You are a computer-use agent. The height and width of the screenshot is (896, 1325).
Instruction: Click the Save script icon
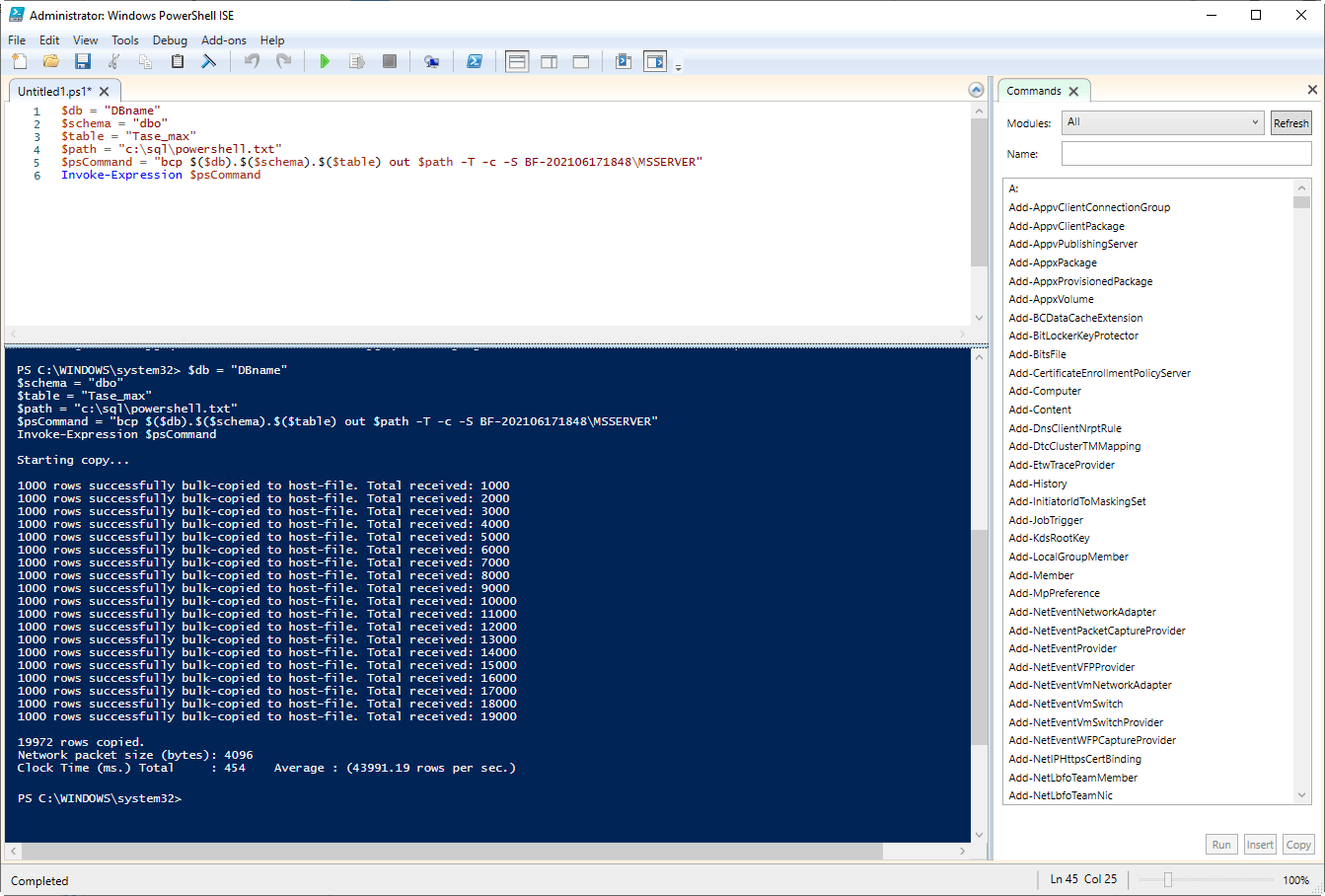(83, 61)
